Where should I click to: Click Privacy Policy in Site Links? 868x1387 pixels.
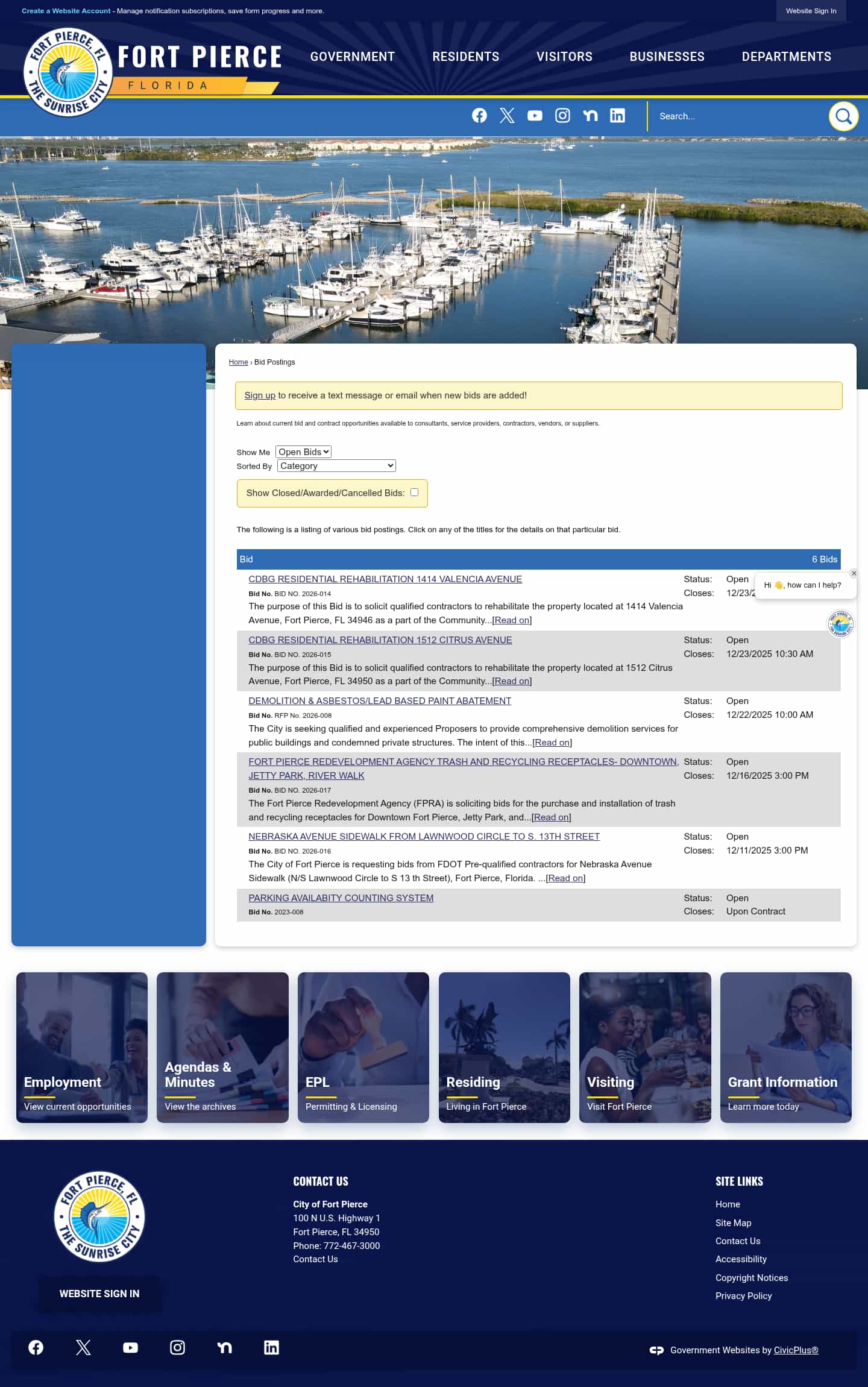(743, 1295)
